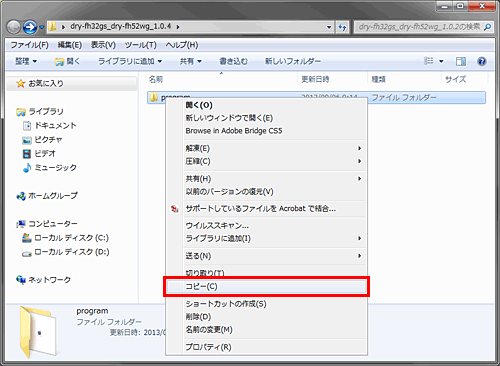This screenshot has width=500, height=366.
Task: Select the ミュージック library icon
Action: coord(27,168)
